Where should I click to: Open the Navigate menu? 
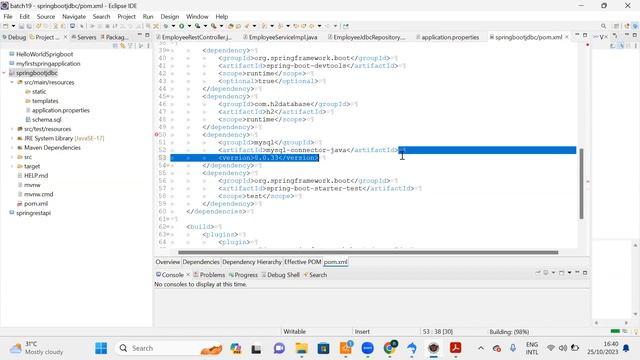tap(74, 16)
